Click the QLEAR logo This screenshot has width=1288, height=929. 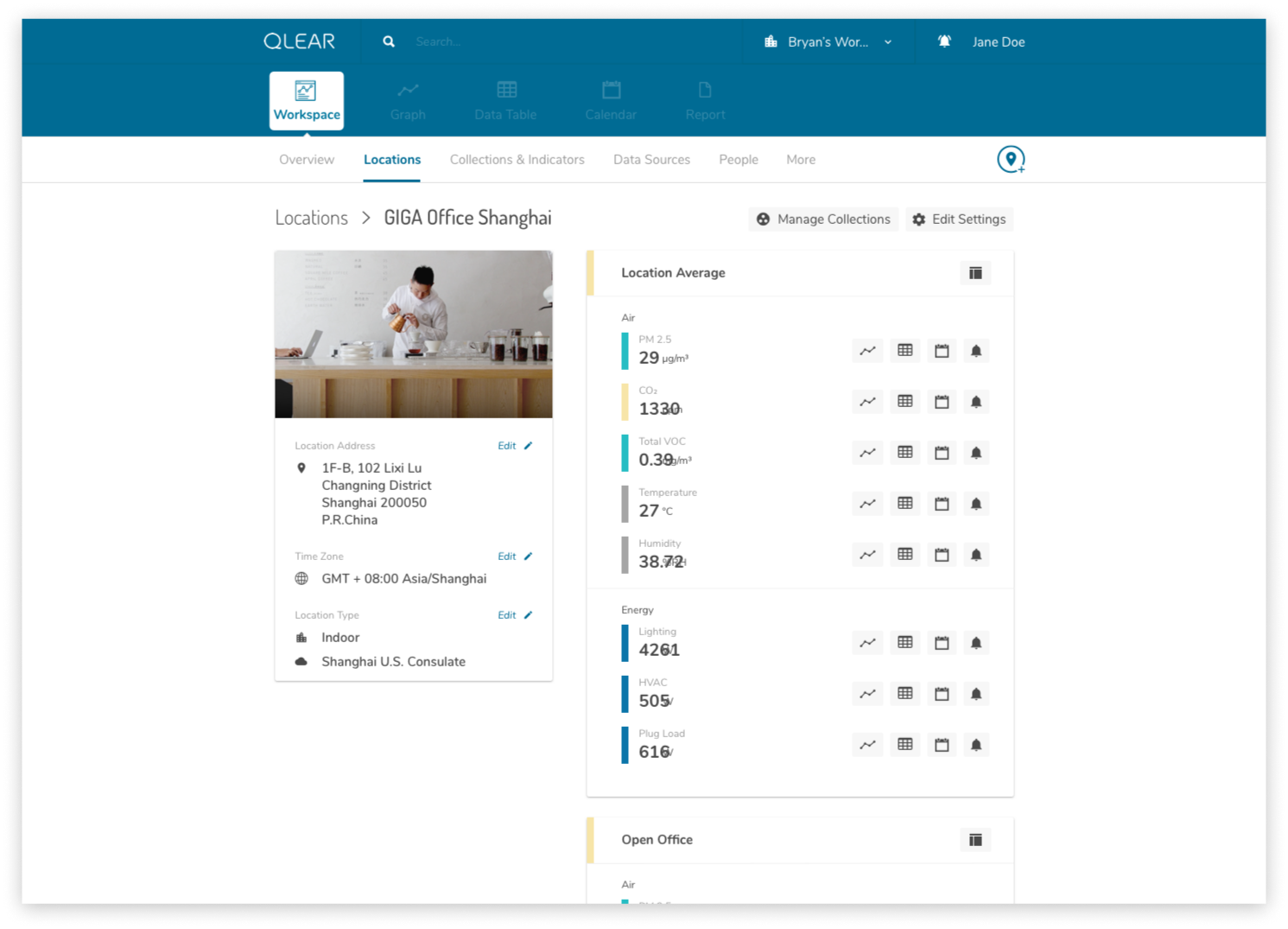[300, 41]
